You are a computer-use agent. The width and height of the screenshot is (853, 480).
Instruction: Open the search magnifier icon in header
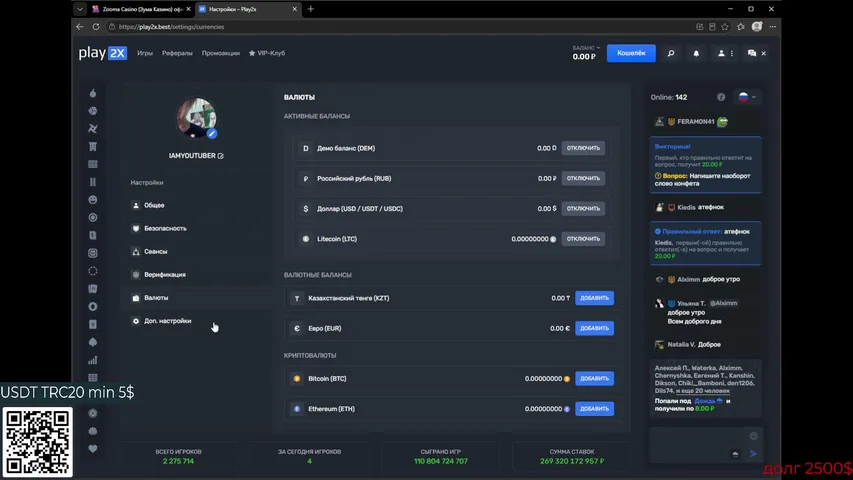(671, 53)
